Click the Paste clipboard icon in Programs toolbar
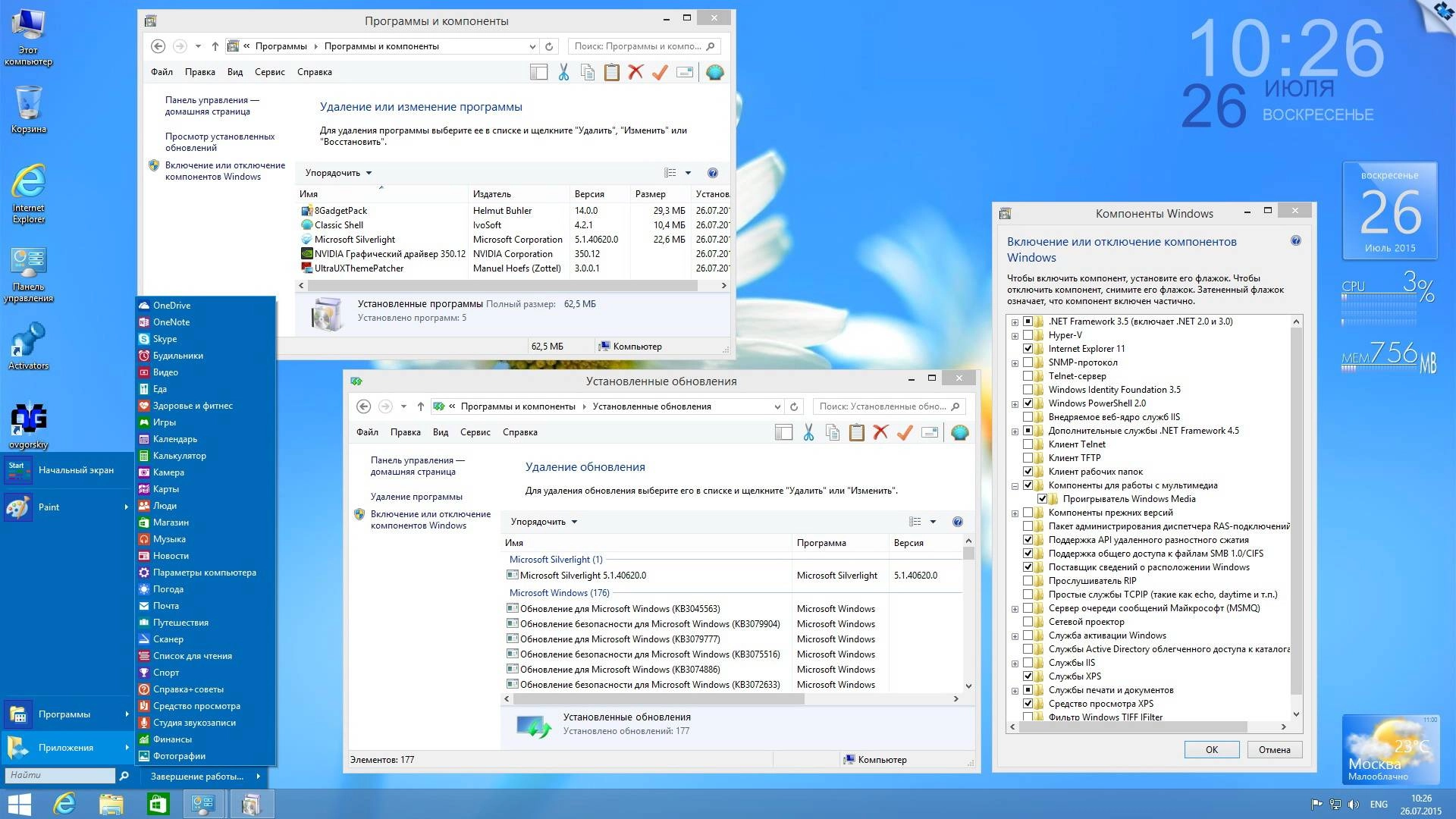Viewport: 1456px width, 819px height. (612, 72)
